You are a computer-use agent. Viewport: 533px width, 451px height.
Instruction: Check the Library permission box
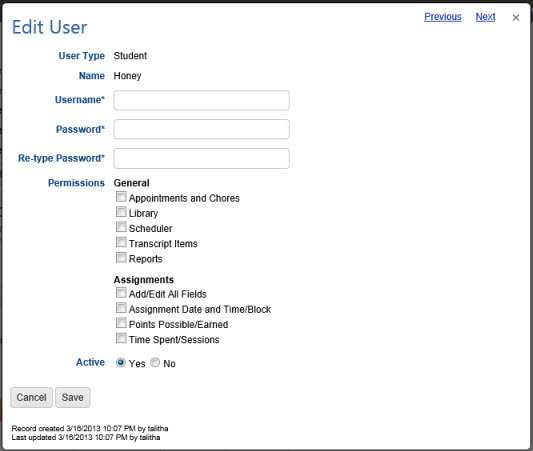[121, 212]
